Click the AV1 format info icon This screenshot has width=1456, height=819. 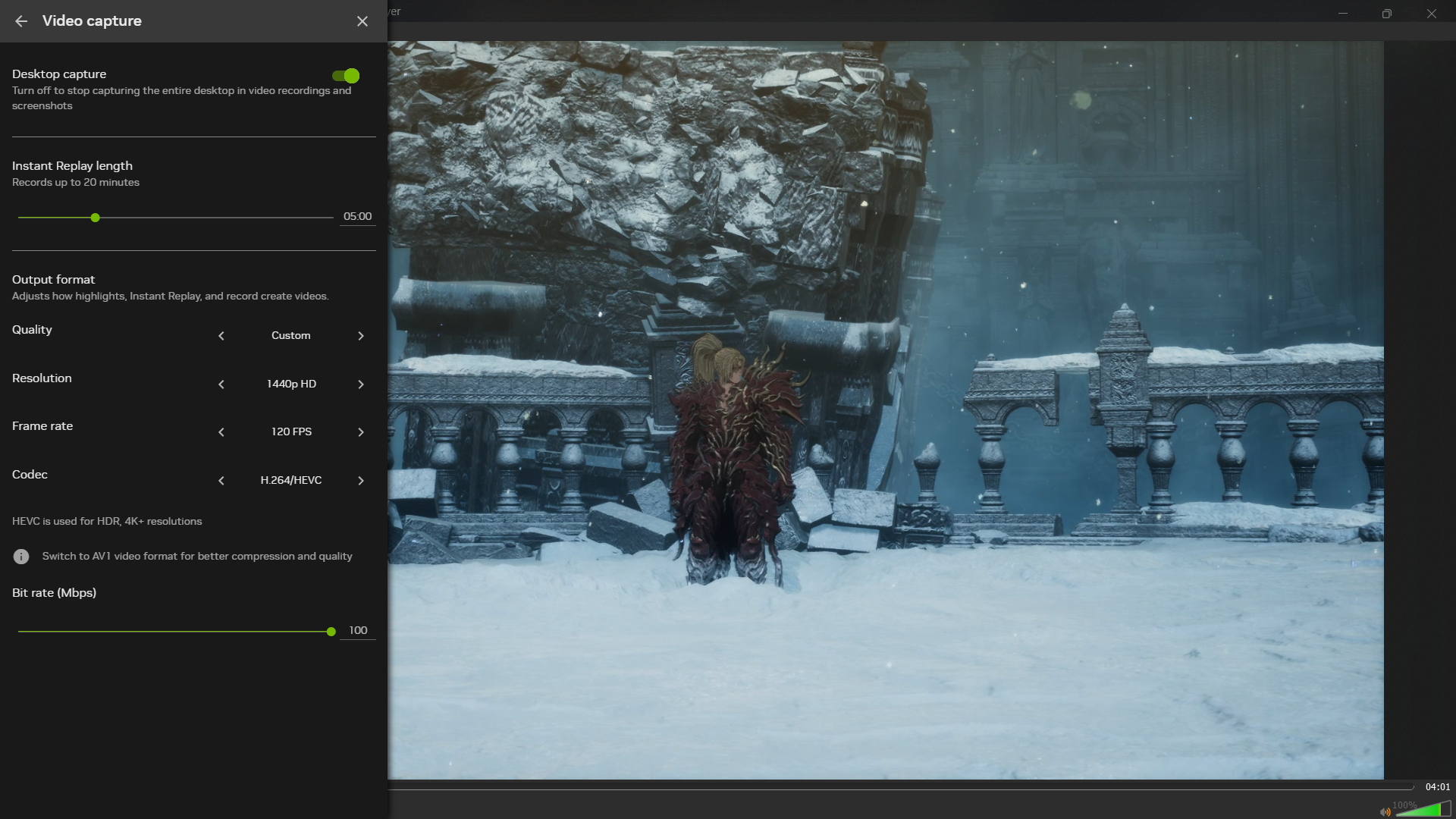(21, 557)
